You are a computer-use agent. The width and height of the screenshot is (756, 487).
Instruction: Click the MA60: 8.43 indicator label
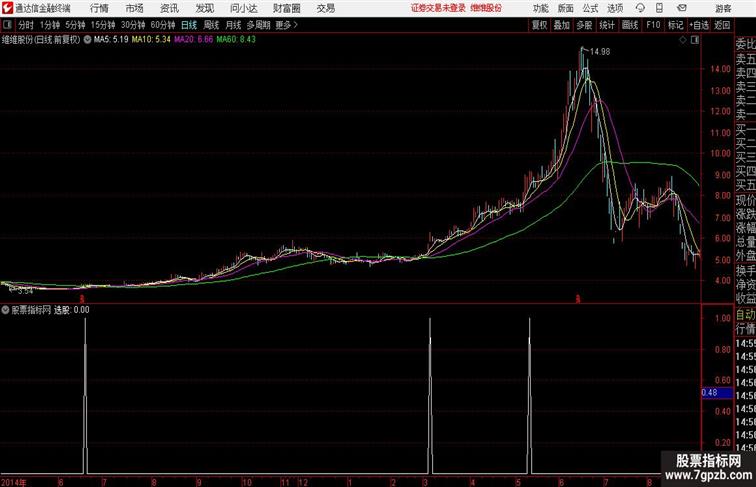pos(236,40)
